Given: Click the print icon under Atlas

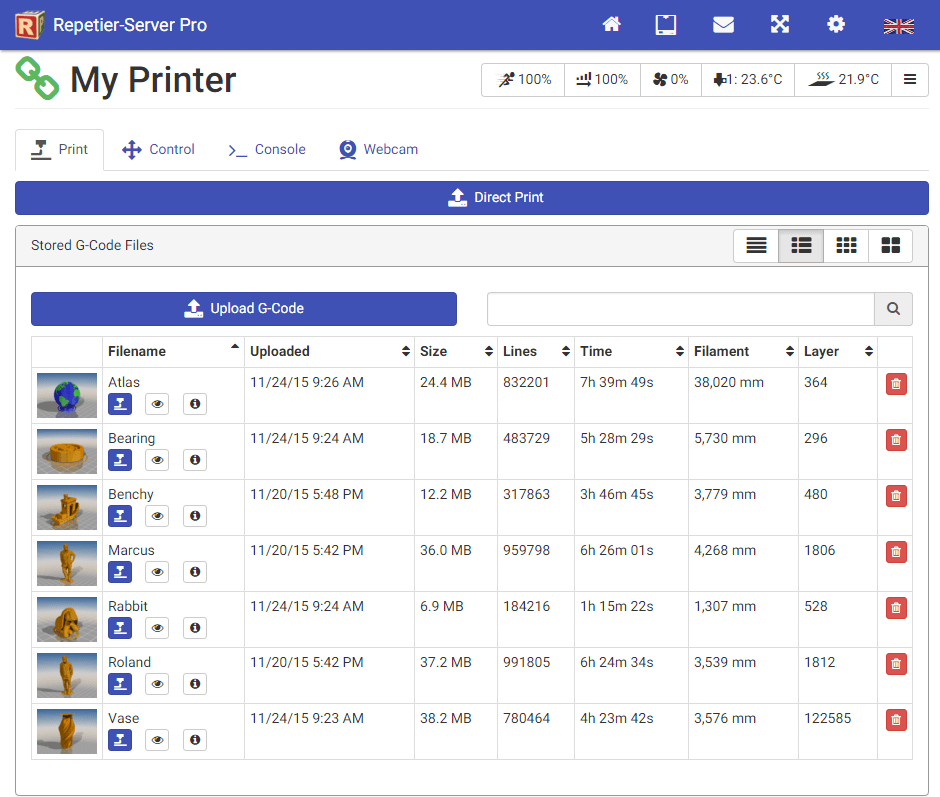Looking at the screenshot, I should (x=120, y=404).
